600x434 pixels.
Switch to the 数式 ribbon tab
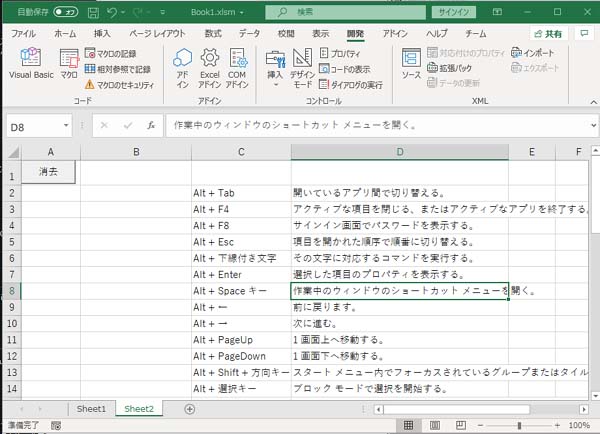pos(213,33)
